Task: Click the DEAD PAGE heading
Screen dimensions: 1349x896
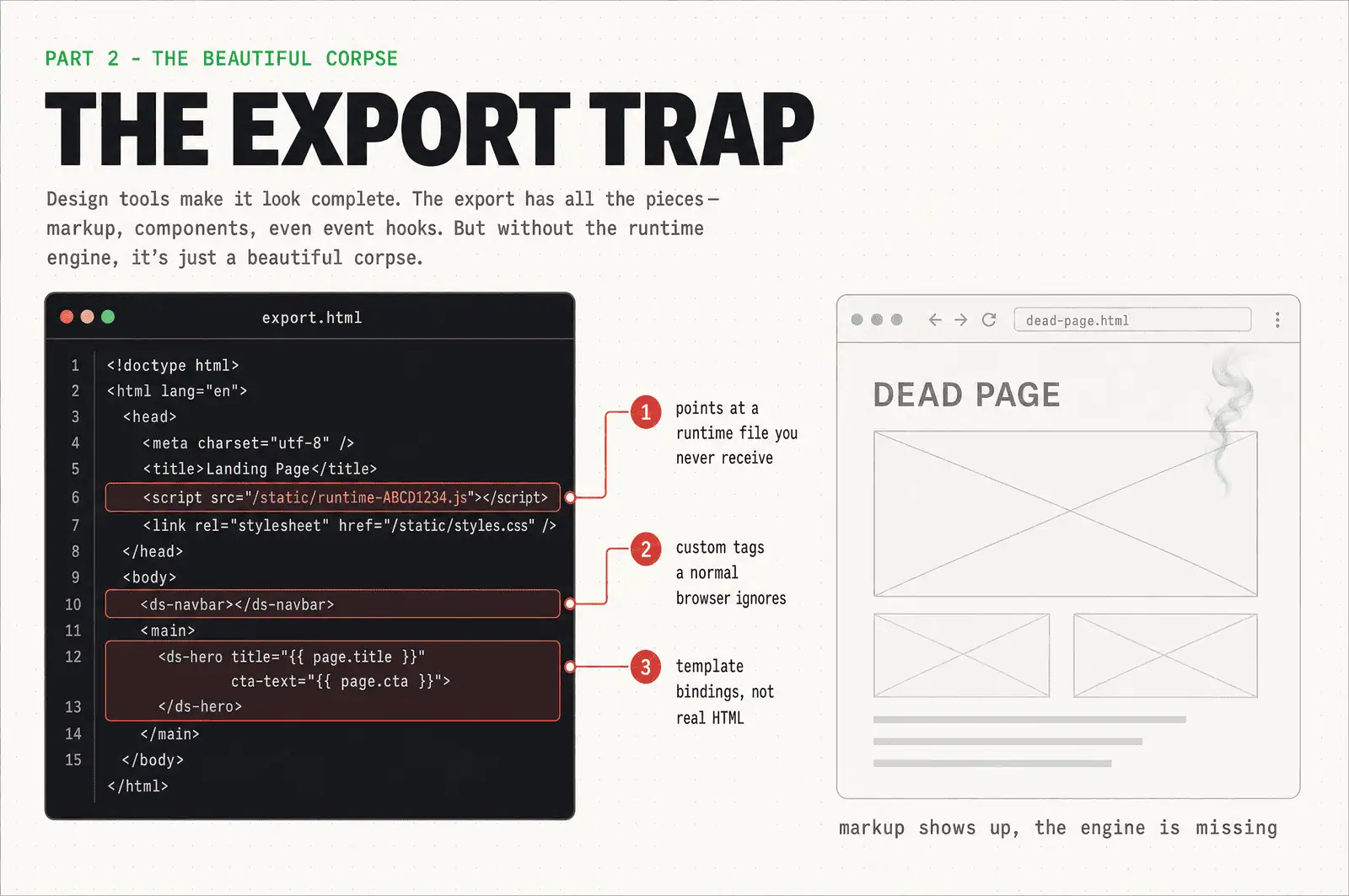Action: [966, 394]
